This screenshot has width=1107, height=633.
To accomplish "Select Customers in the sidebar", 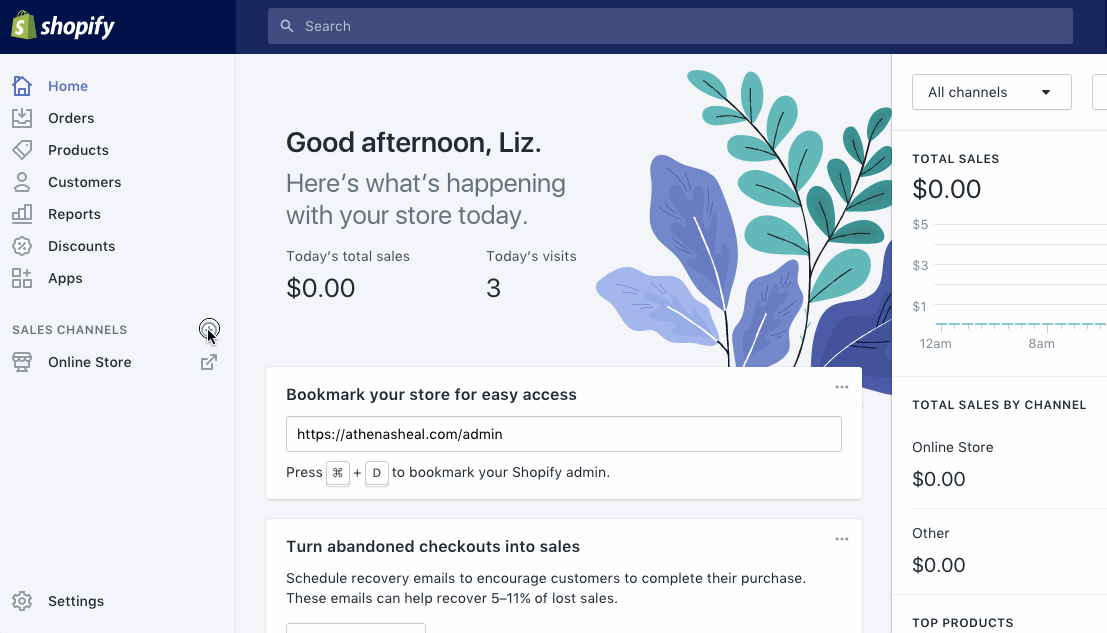I will coord(84,182).
